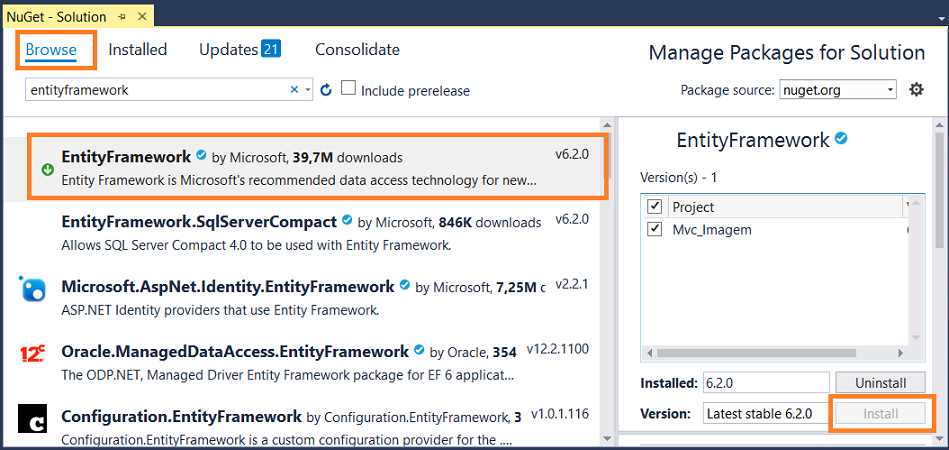This screenshot has width=949, height=450.
Task: Click the pin icon on NuGet tab
Action: point(122,17)
